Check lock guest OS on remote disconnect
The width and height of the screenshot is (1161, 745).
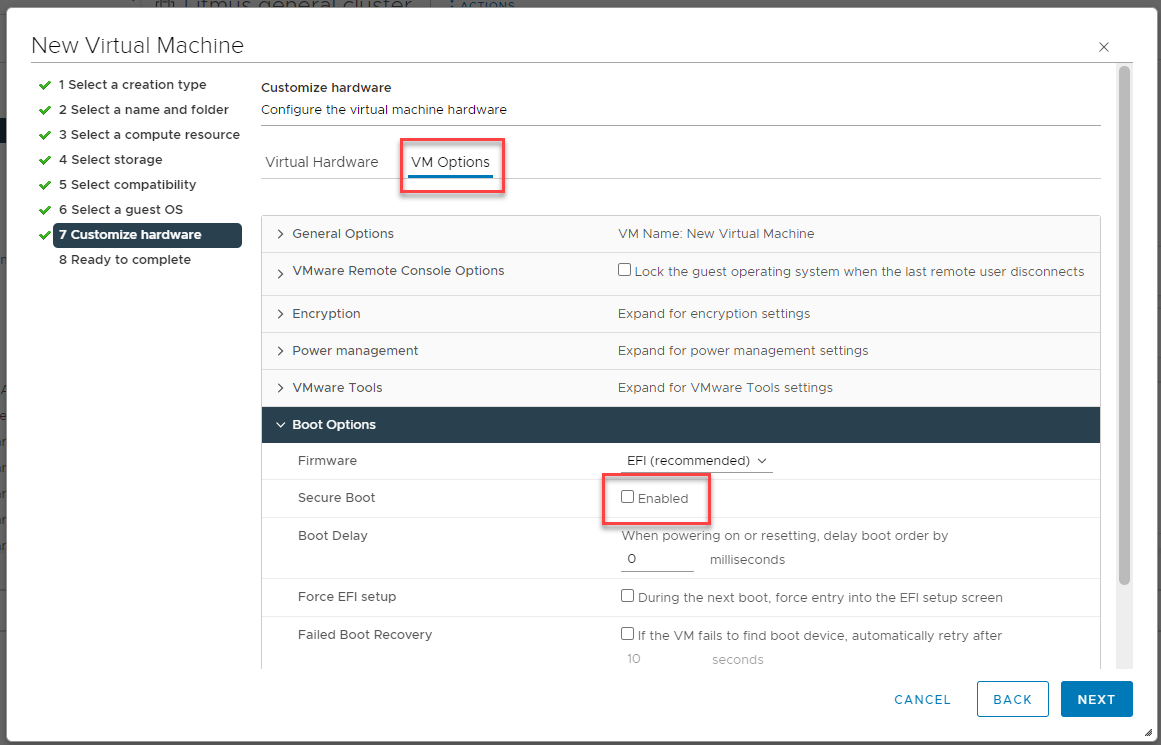click(x=624, y=268)
